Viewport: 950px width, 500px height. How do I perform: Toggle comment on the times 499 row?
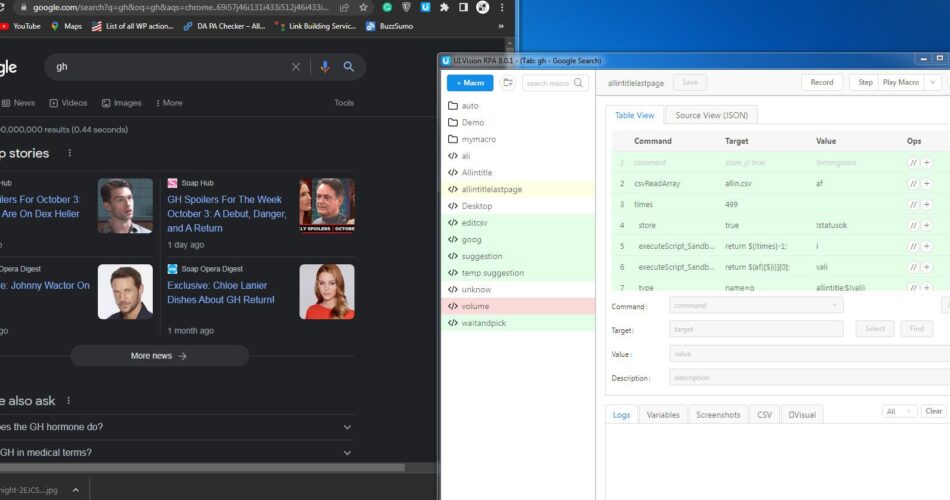913,205
